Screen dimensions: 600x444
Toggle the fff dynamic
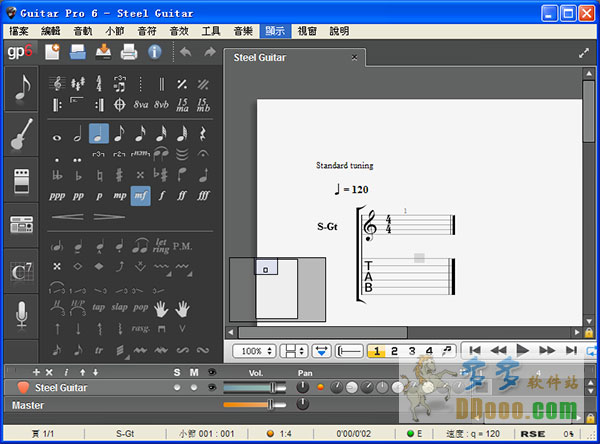pyautogui.click(x=203, y=196)
